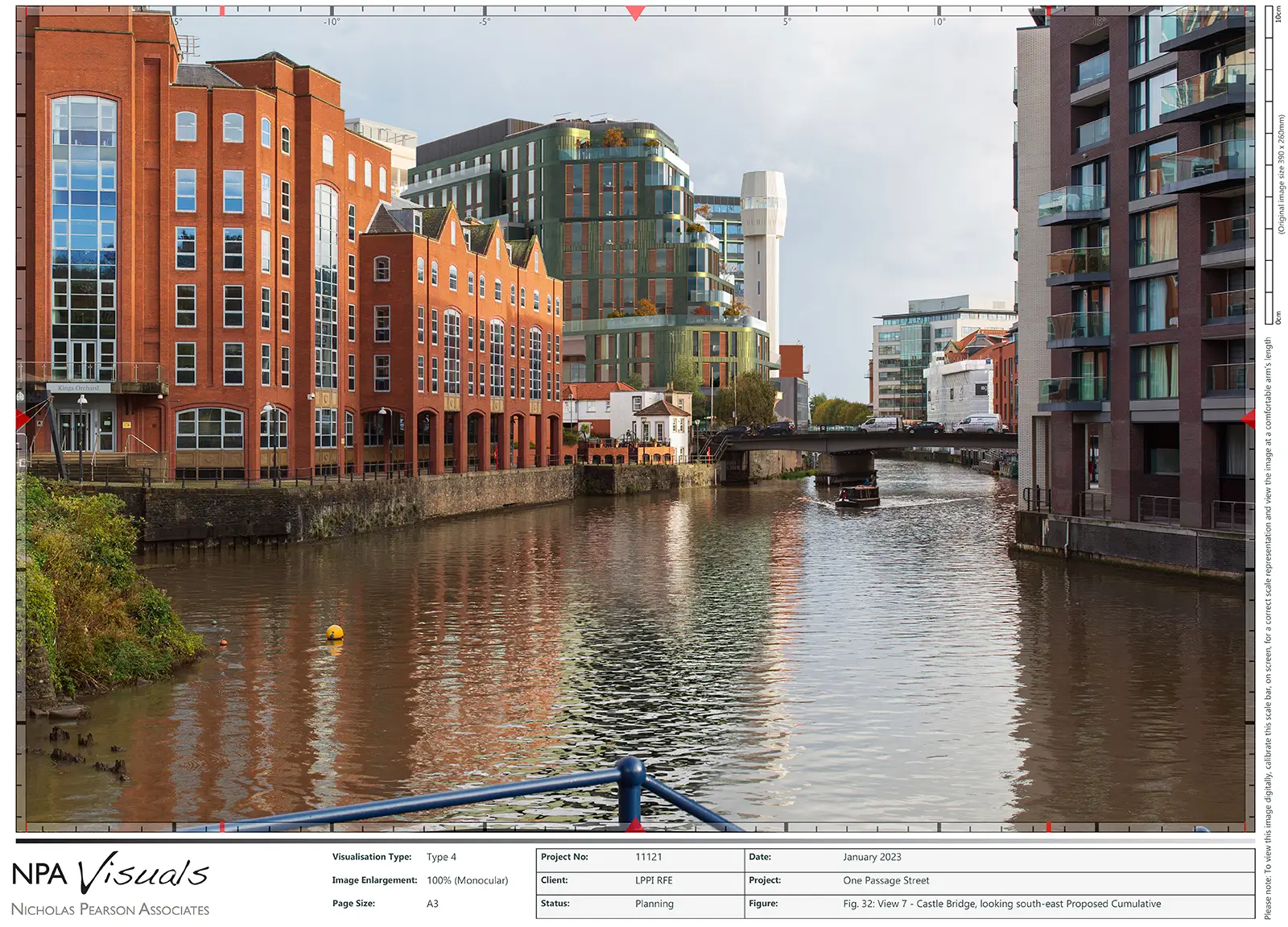Select the 10° label on top ruler

(x=939, y=22)
